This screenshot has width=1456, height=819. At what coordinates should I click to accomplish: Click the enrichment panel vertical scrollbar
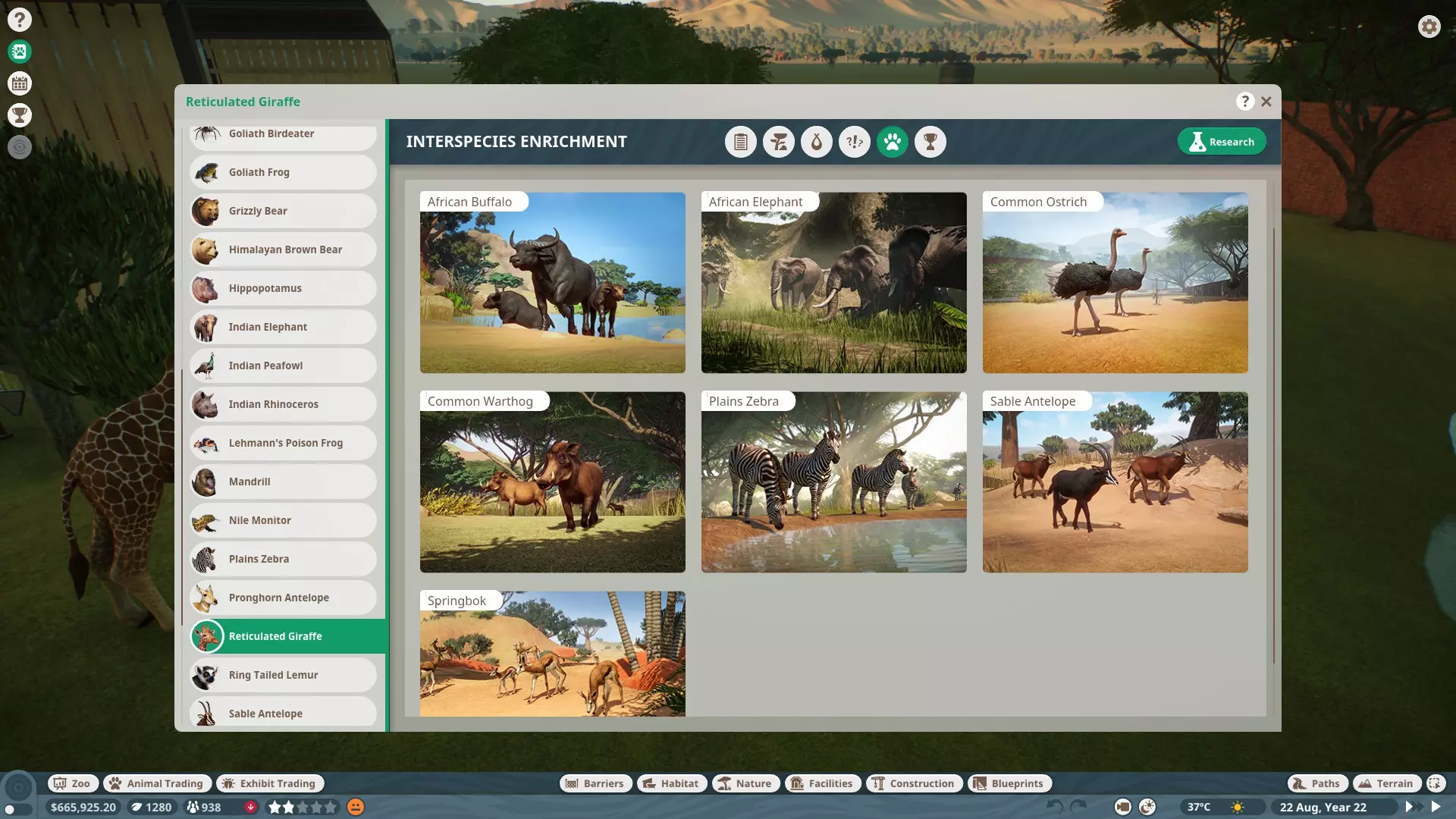(1274, 447)
